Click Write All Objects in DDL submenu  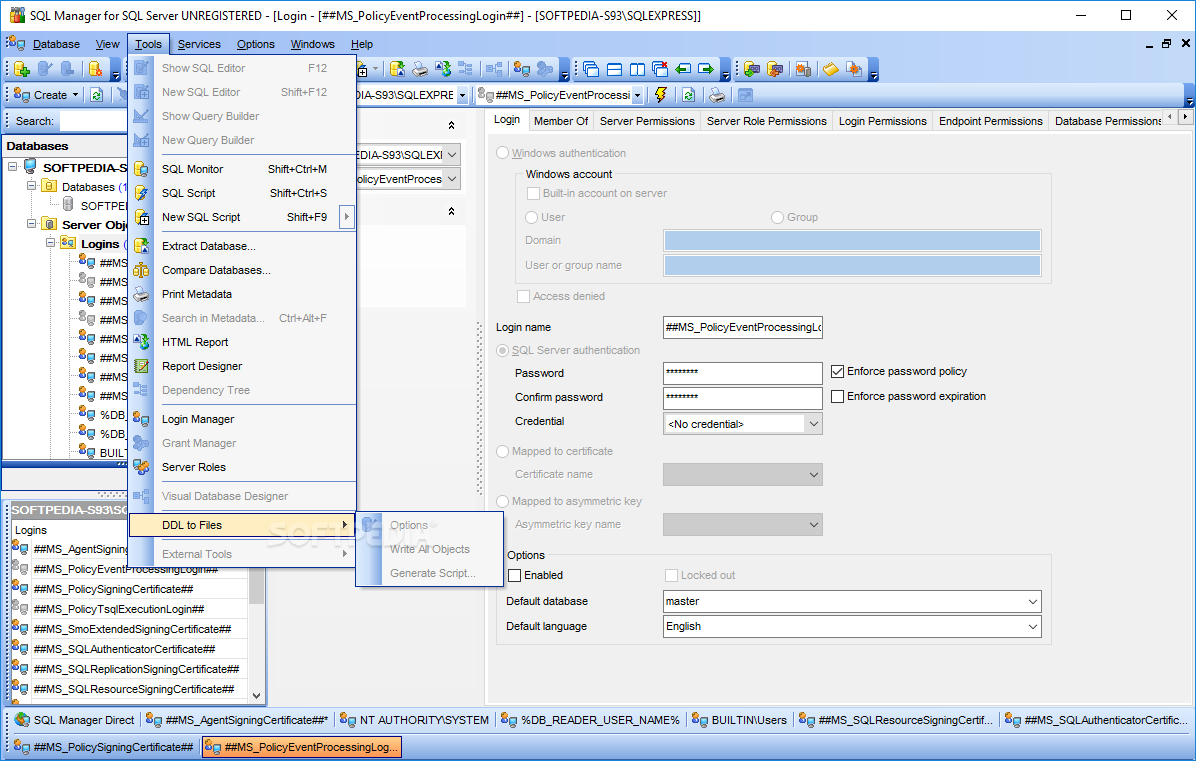point(429,549)
